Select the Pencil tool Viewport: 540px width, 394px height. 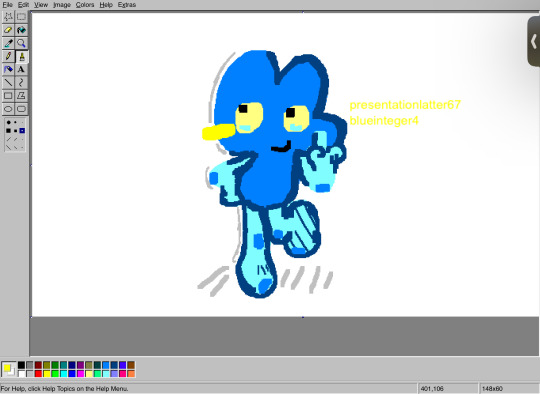point(8,56)
